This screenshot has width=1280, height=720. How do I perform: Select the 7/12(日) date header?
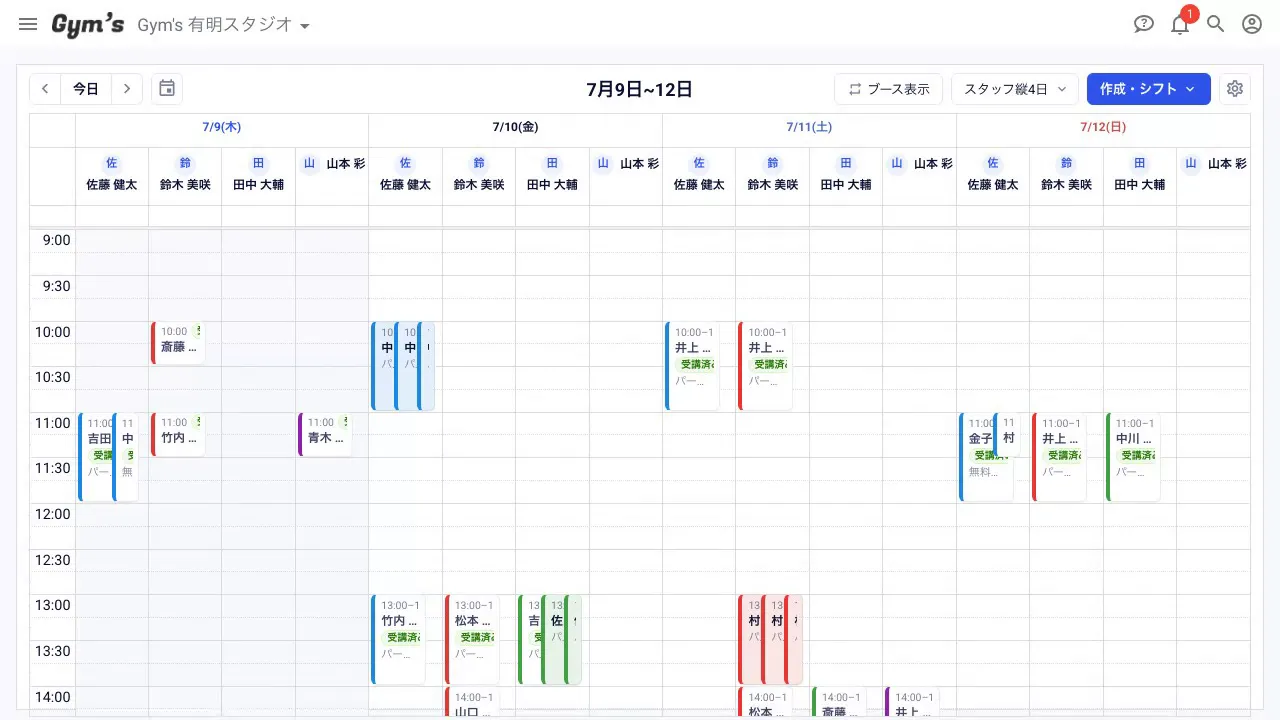(1103, 127)
